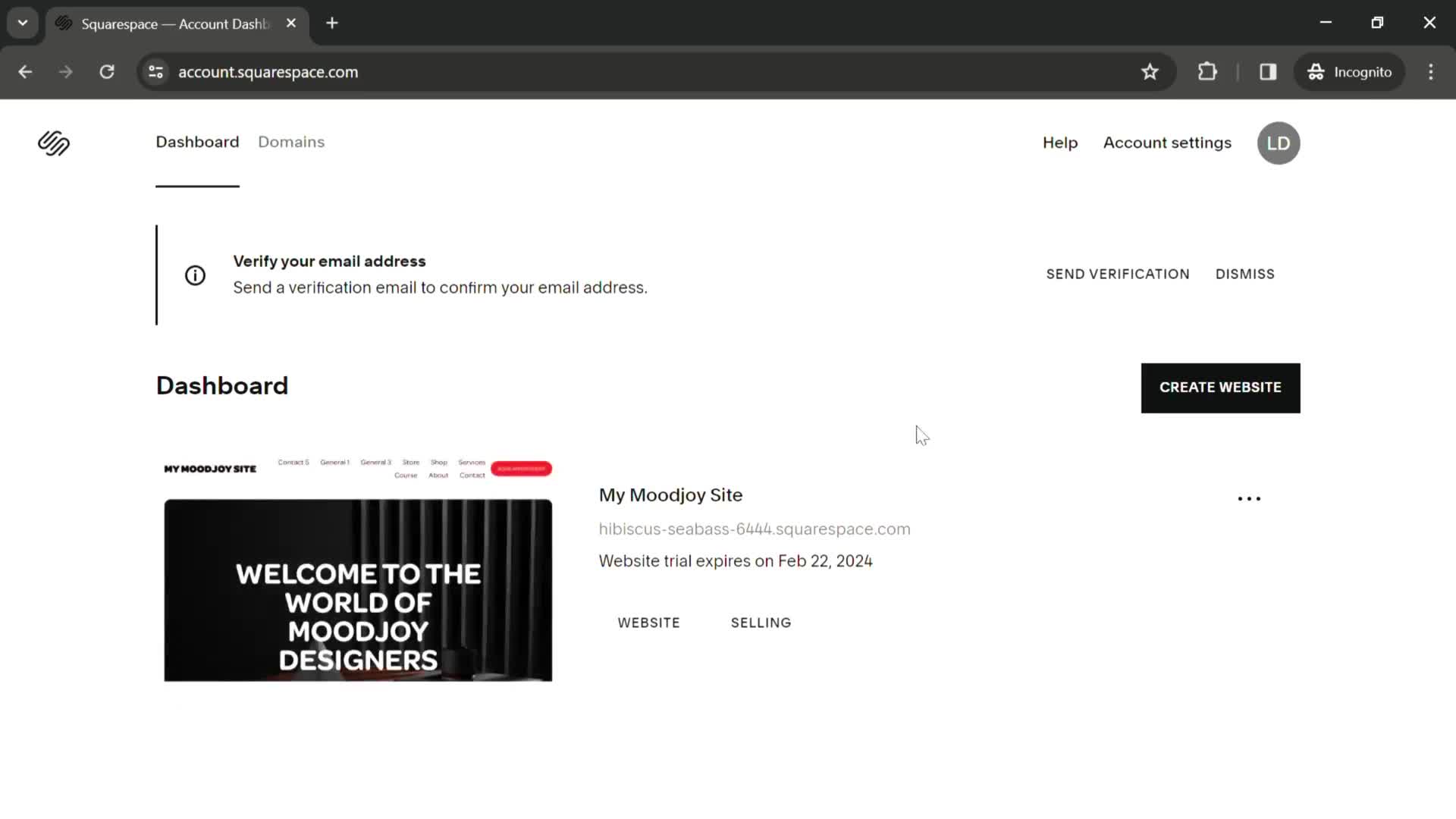Select the Dashboard tab
Screen dimensions: 1456x819
[197, 142]
